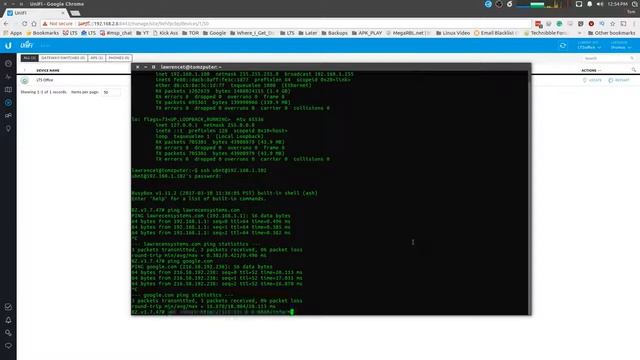
Task: Open the YT bookmark folder
Action: [x=142, y=33]
